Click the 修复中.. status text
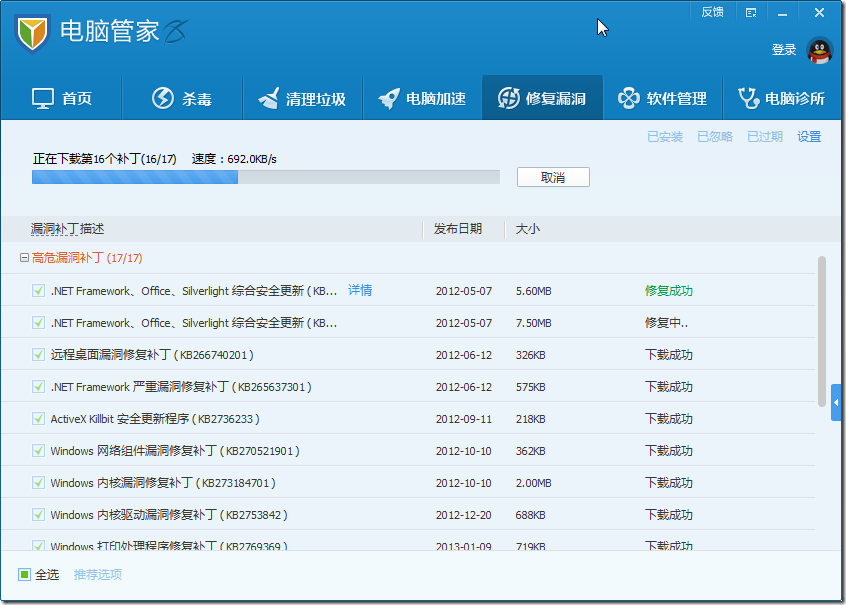The image size is (846, 605). [x=666, y=323]
